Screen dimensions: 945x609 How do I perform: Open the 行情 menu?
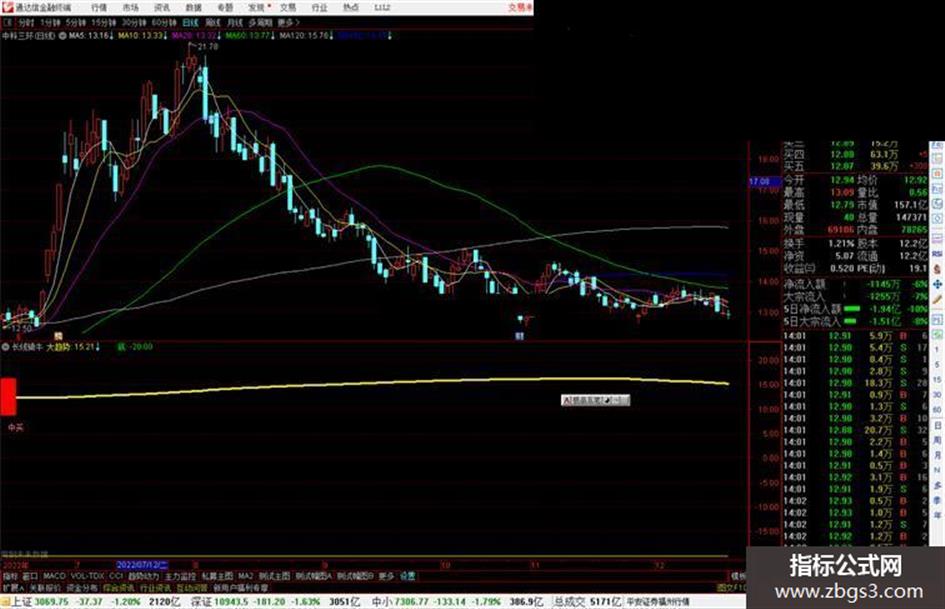pyautogui.click(x=99, y=7)
